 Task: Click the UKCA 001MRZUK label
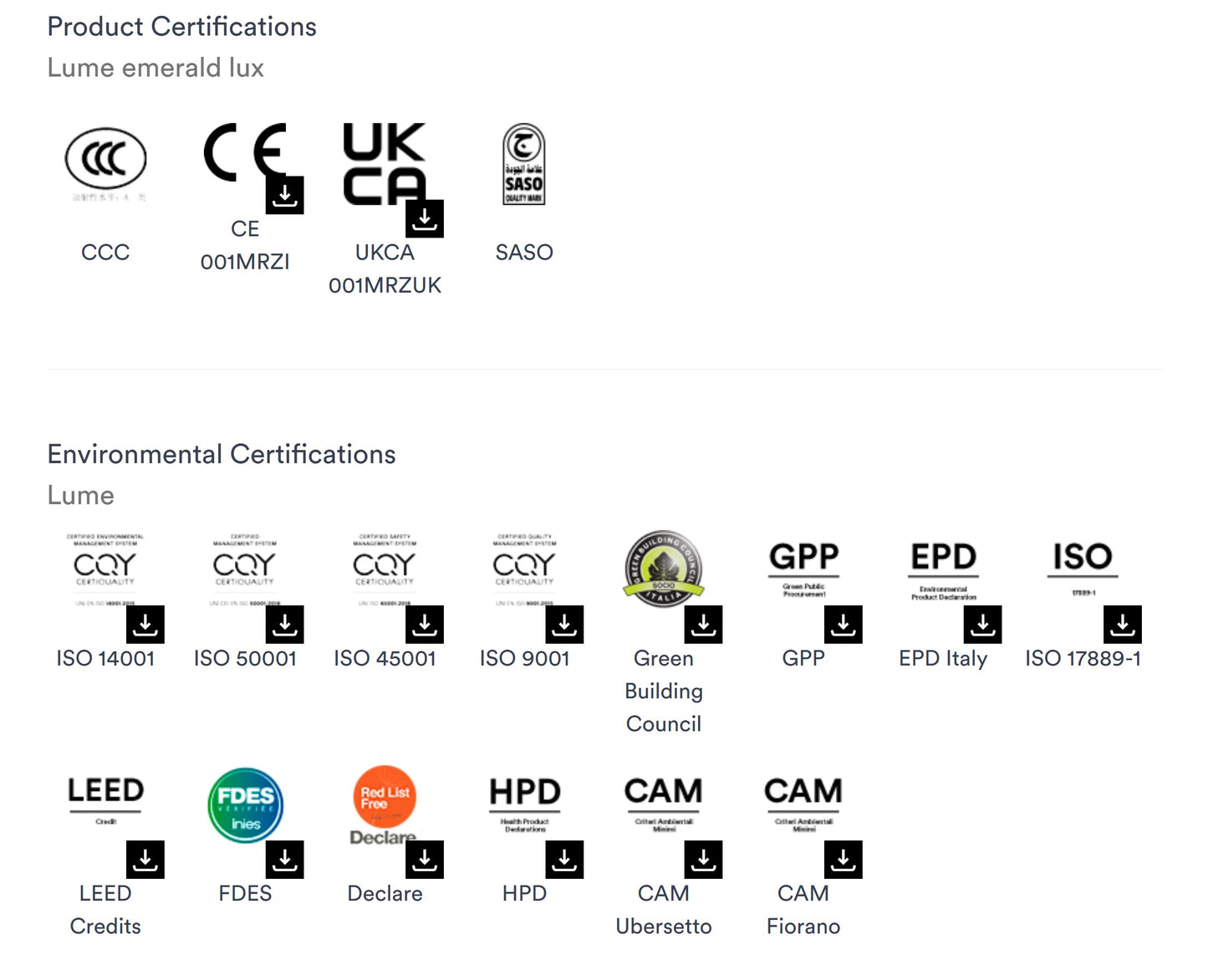385,269
